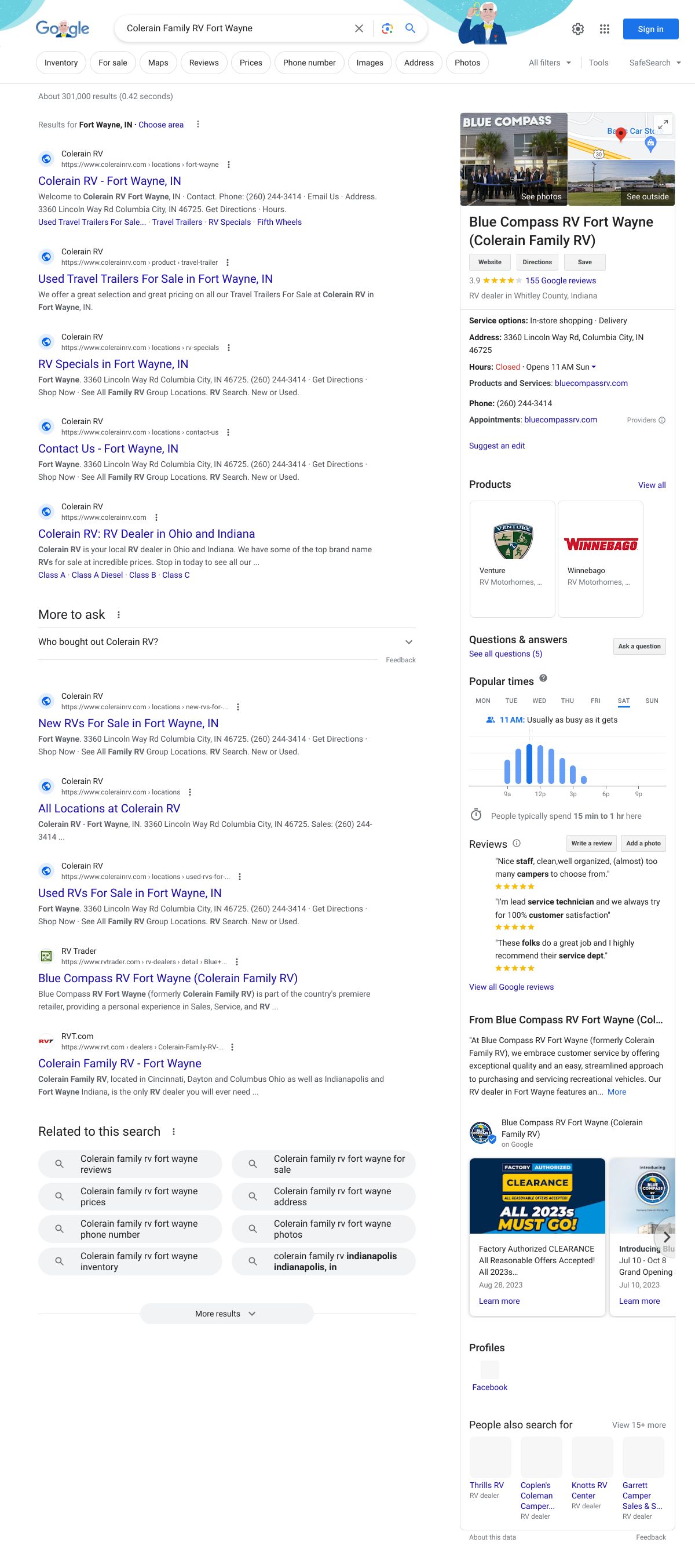Expand business hours next to 'Opens 11 AM Sun'
Screen dimensions: 695x1568
pyautogui.click(x=594, y=367)
